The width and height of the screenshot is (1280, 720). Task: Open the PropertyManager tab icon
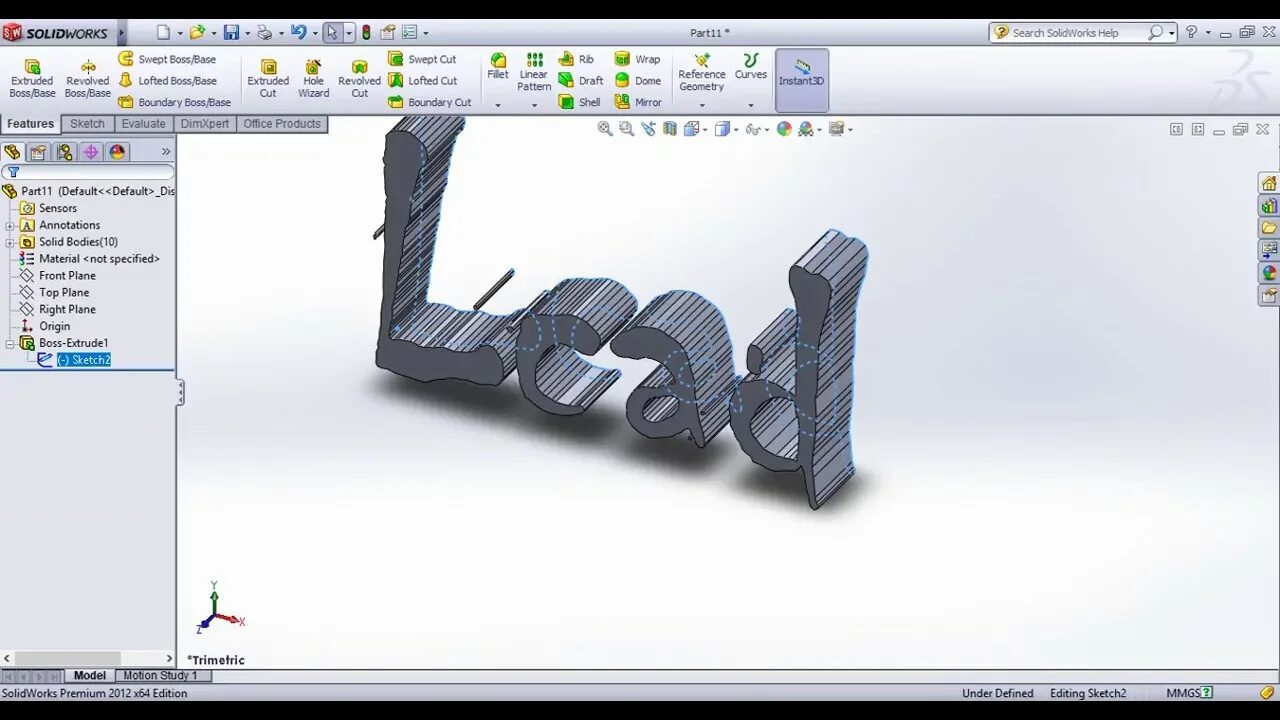[x=38, y=152]
